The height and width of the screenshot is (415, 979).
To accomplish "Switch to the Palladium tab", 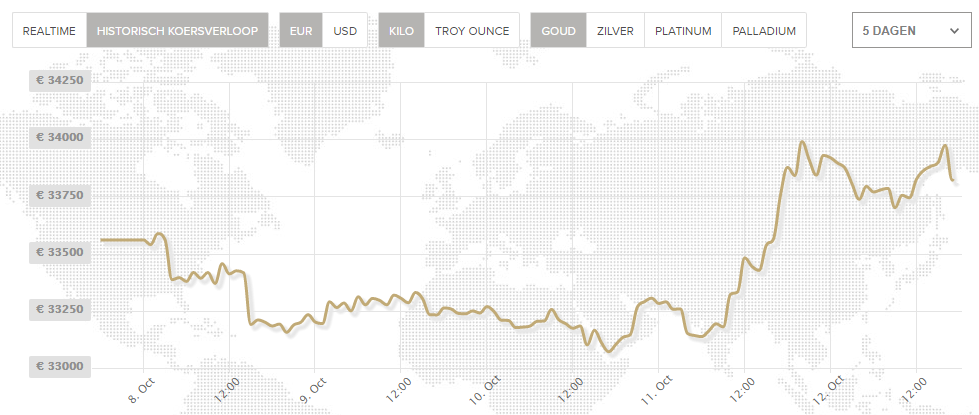I will [x=764, y=31].
